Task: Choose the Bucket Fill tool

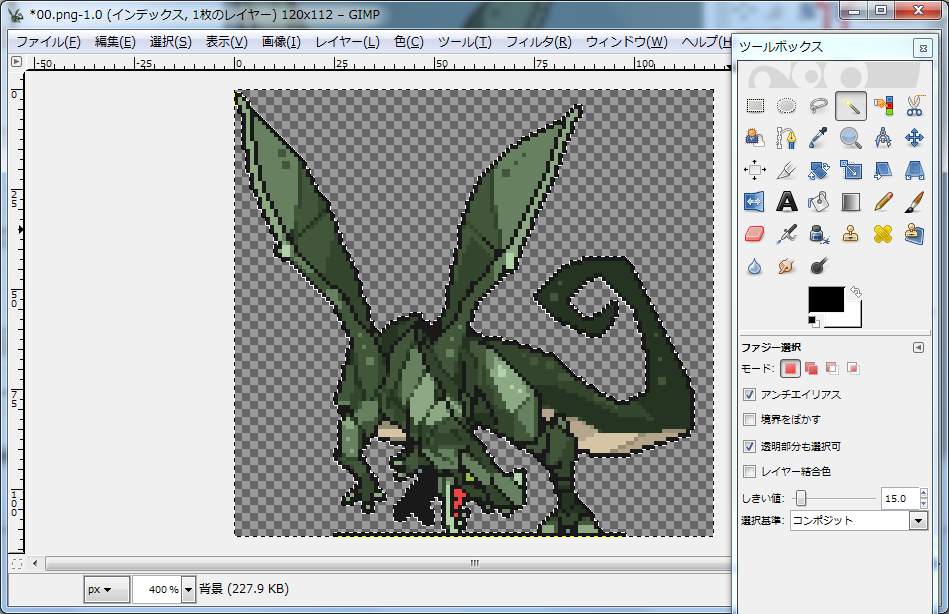Action: point(819,201)
